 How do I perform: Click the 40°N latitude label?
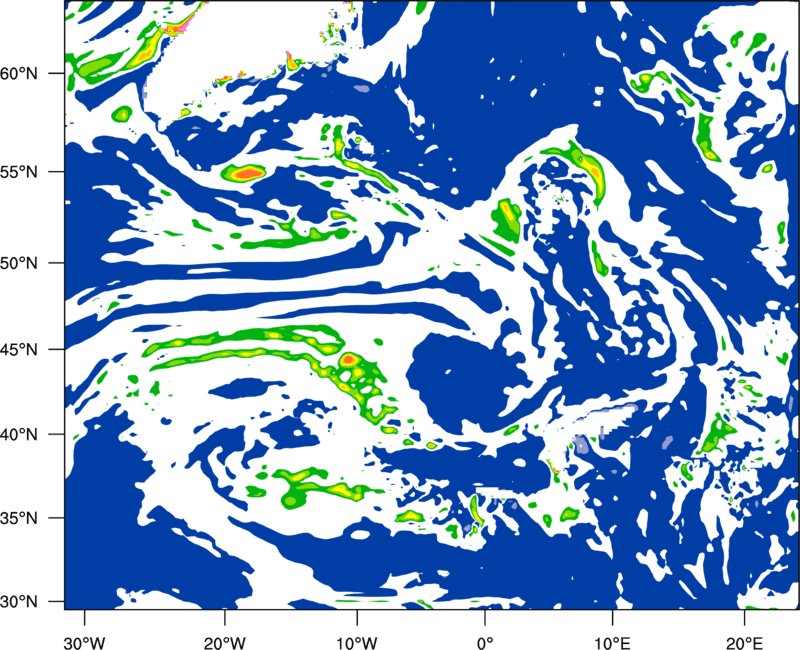click(x=19, y=435)
